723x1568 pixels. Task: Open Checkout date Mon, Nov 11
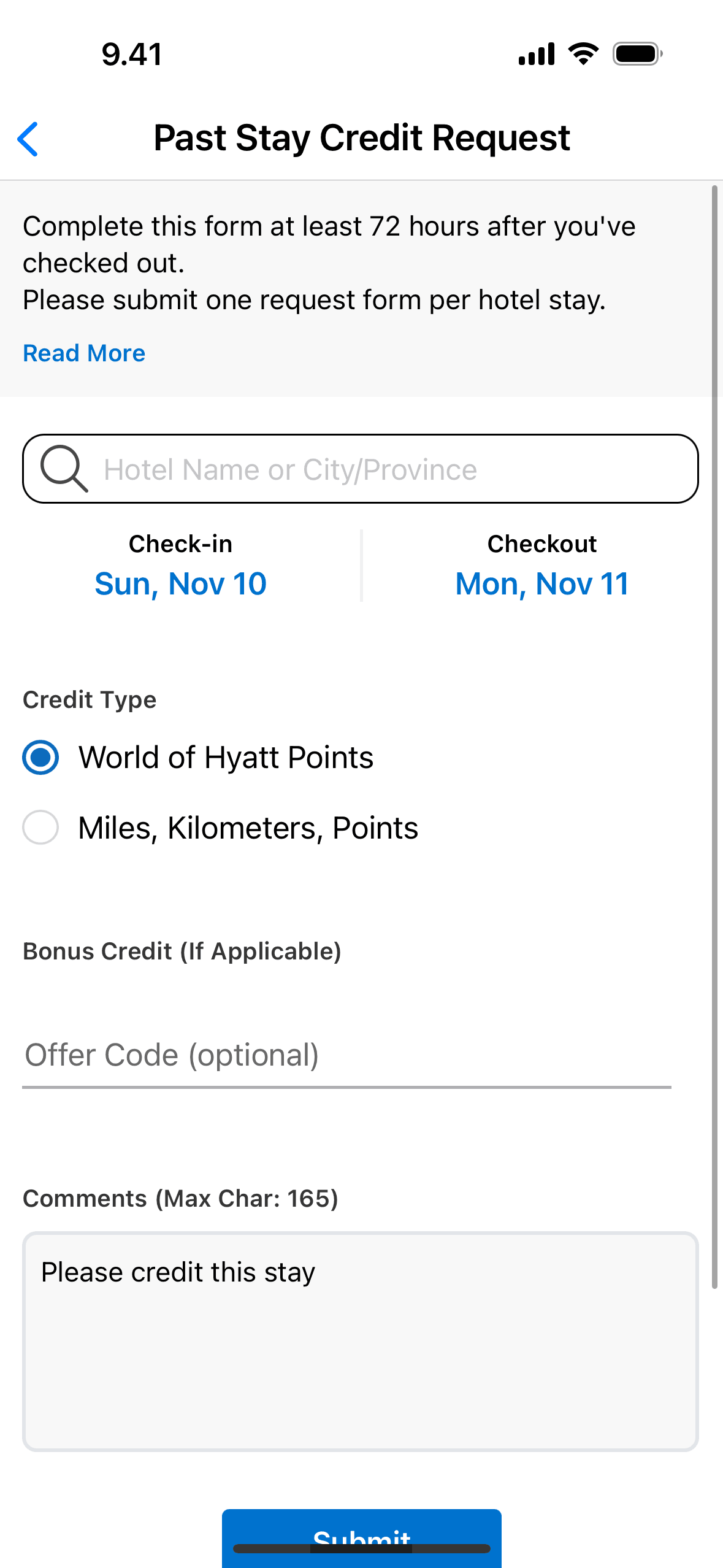click(x=542, y=583)
